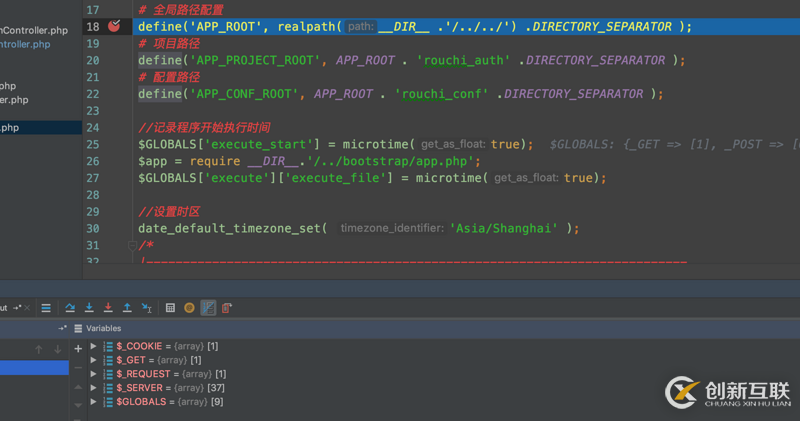The width and height of the screenshot is (800, 421).
Task: Click the pin arrow left of Variables header
Action: [x=62, y=328]
